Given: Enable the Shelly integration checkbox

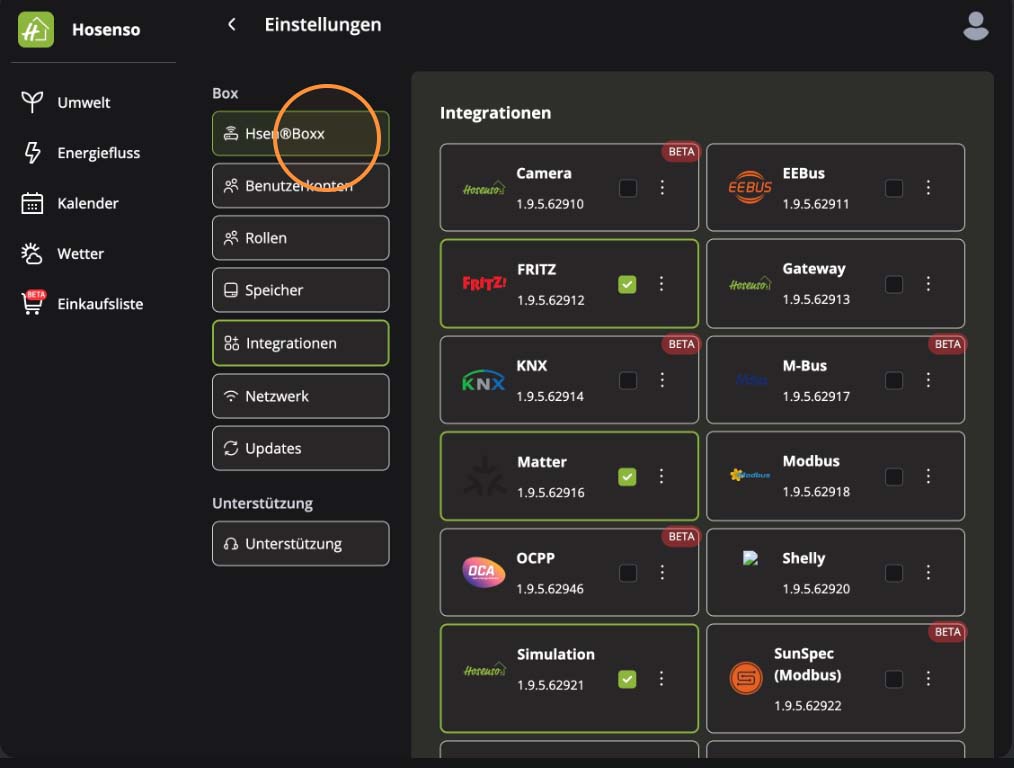Looking at the screenshot, I should pyautogui.click(x=894, y=573).
